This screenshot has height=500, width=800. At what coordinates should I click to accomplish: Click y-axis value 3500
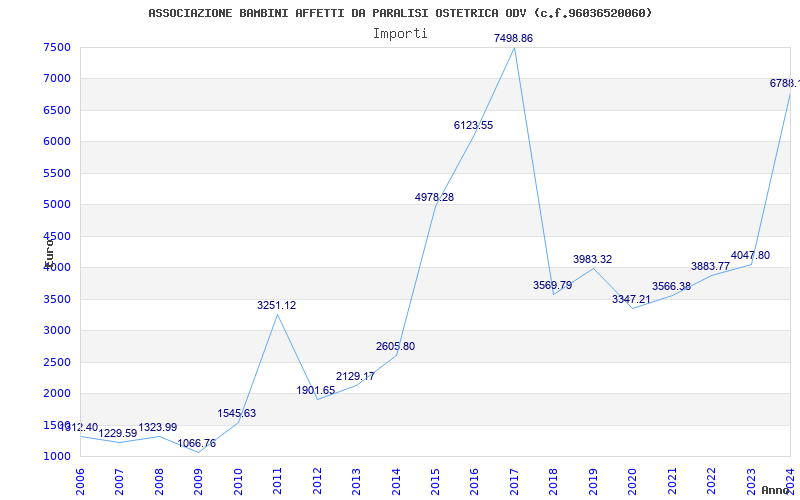point(57,299)
